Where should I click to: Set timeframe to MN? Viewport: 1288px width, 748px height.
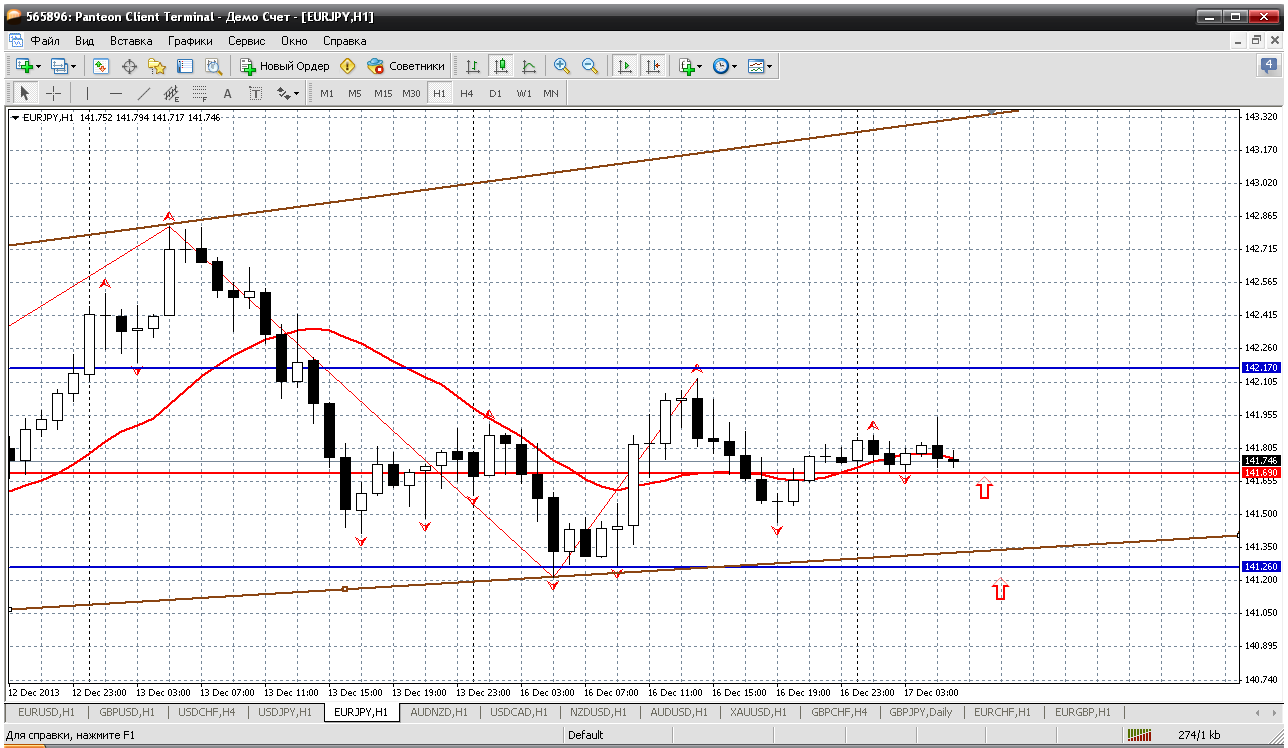click(551, 93)
